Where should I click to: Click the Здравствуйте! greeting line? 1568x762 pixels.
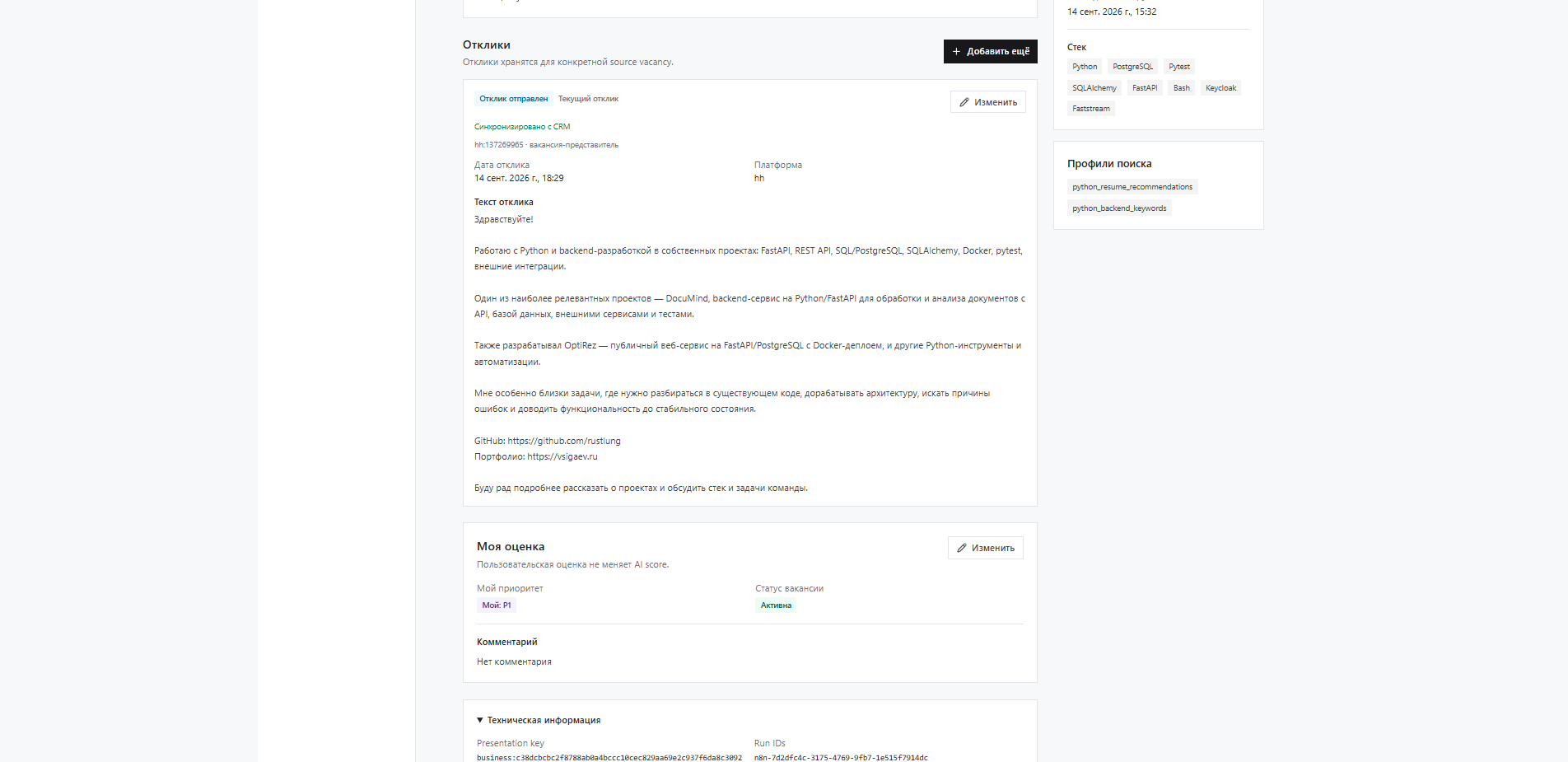coord(504,219)
